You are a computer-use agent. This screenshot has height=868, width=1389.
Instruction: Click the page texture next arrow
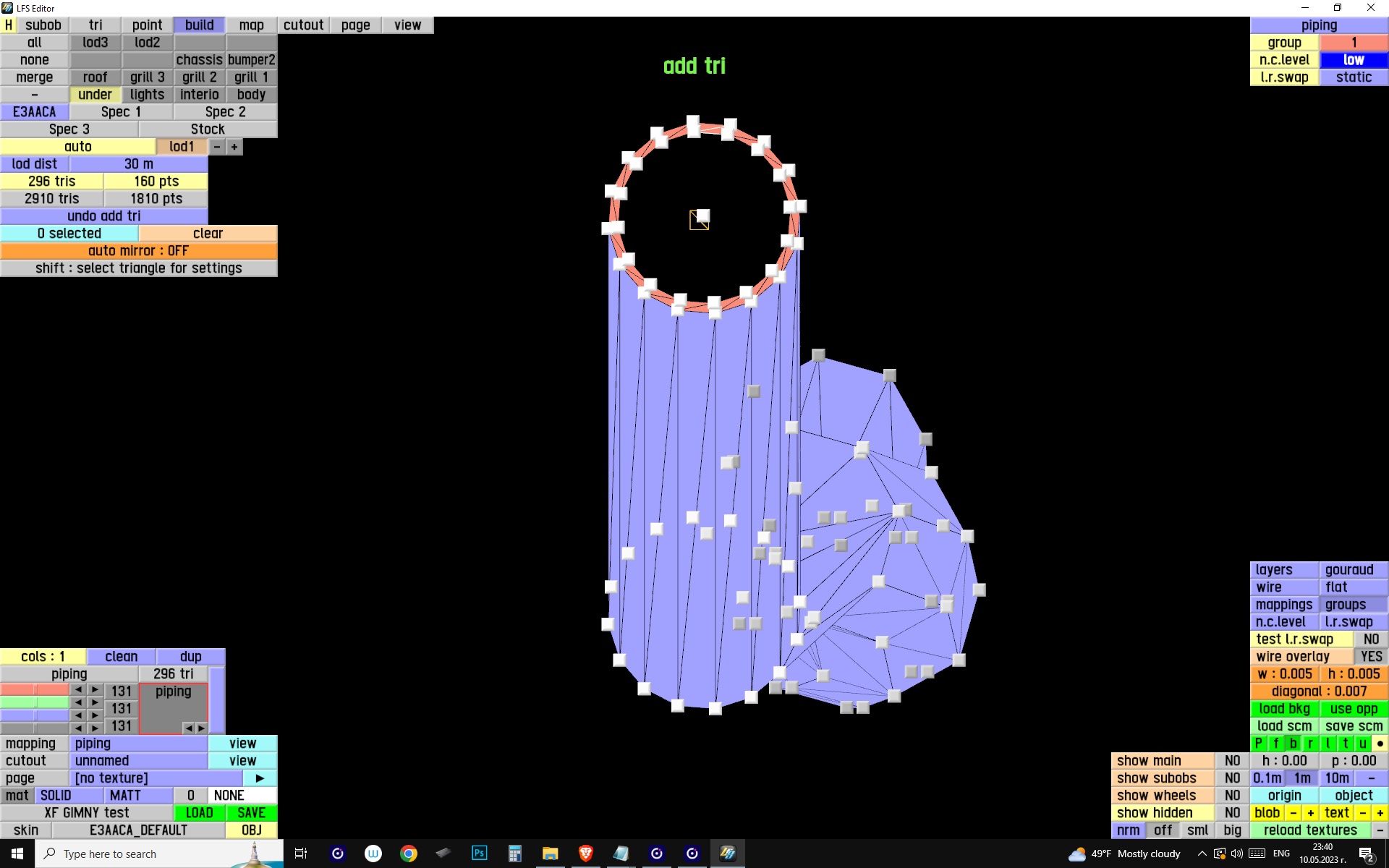(260, 778)
